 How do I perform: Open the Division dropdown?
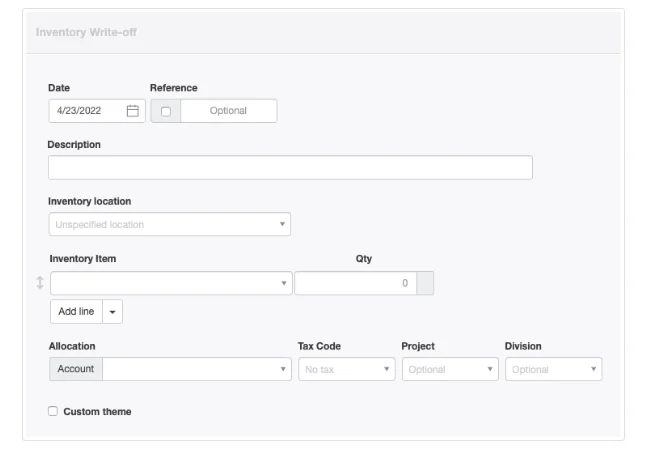(x=554, y=369)
